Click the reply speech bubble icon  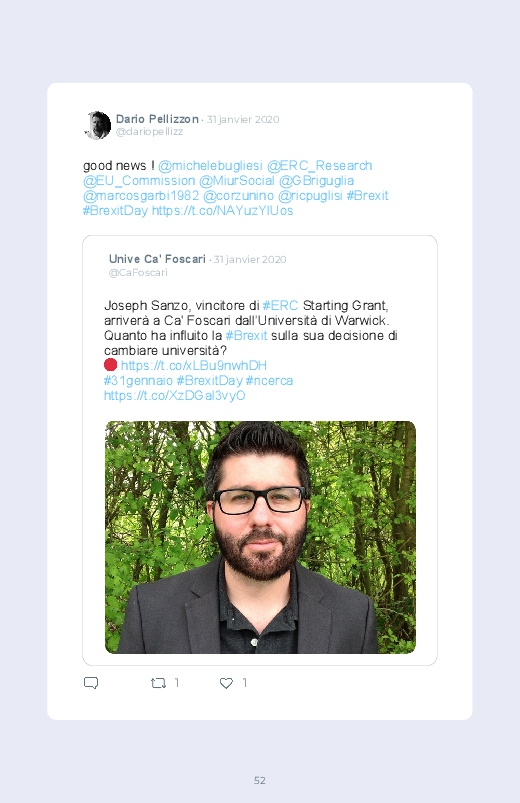pyautogui.click(x=91, y=683)
